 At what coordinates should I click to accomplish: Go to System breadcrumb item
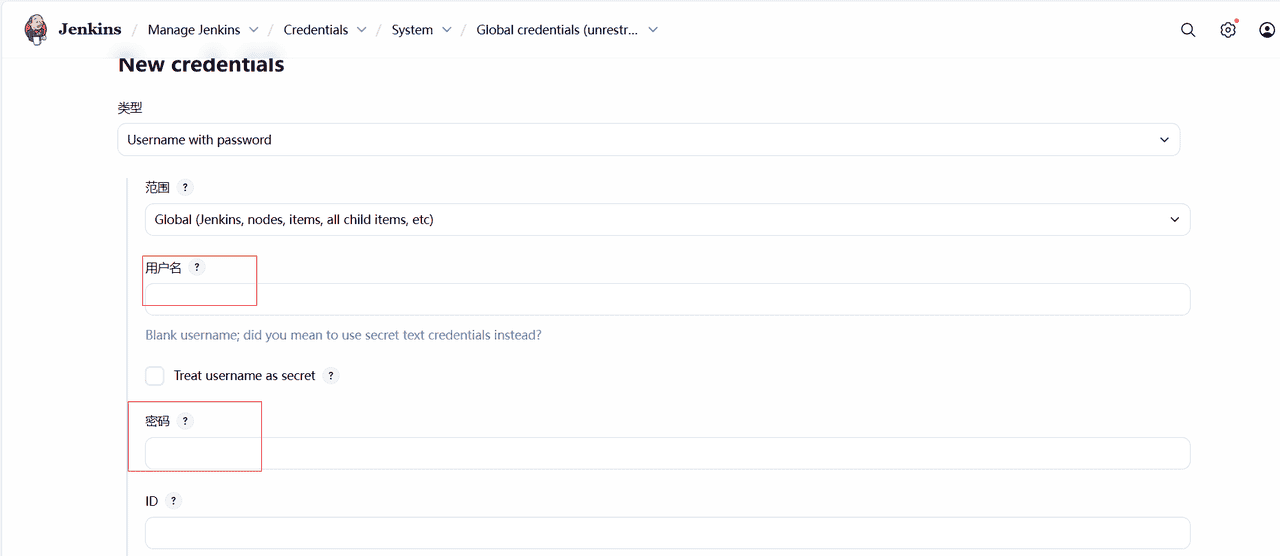(x=412, y=30)
